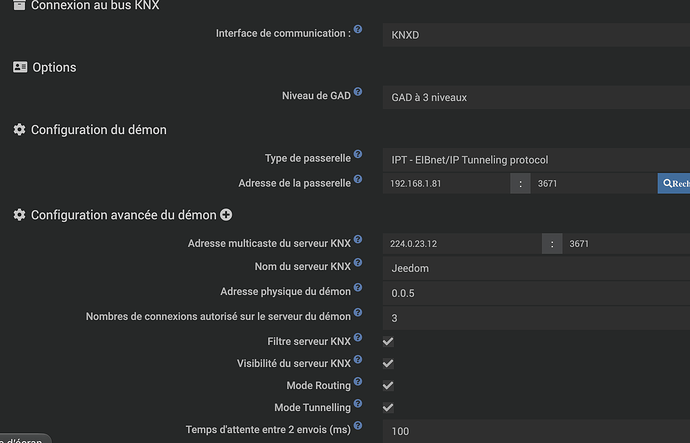The height and width of the screenshot is (443, 690).
Task: Open help icon for Interface de communication
Action: pos(358,29)
